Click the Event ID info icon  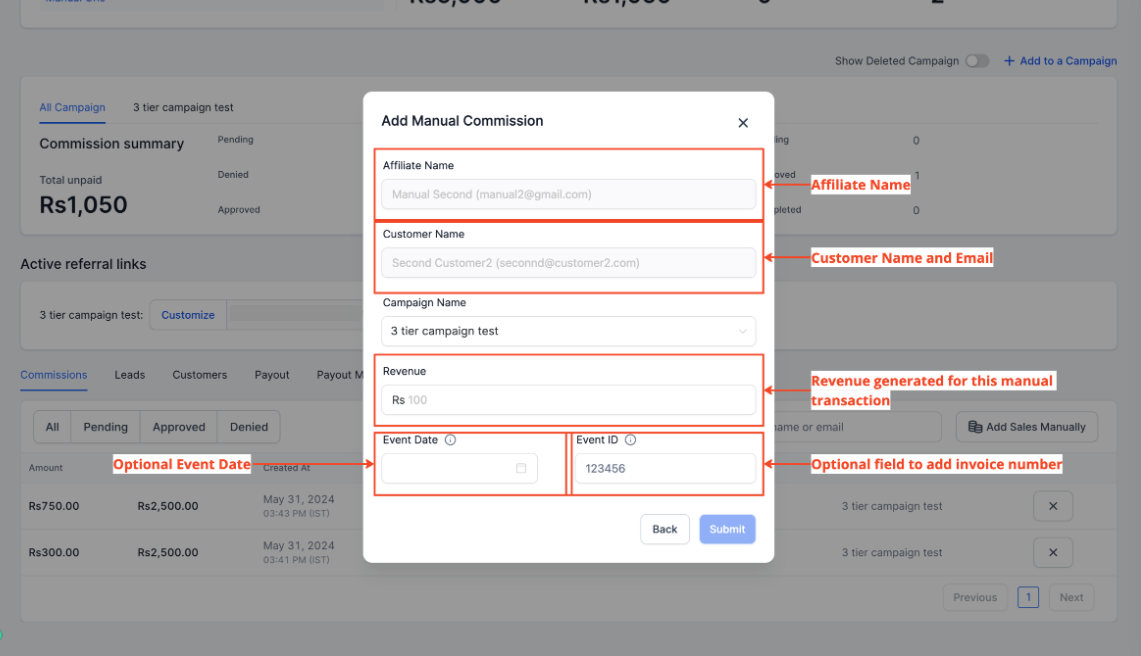click(x=630, y=440)
